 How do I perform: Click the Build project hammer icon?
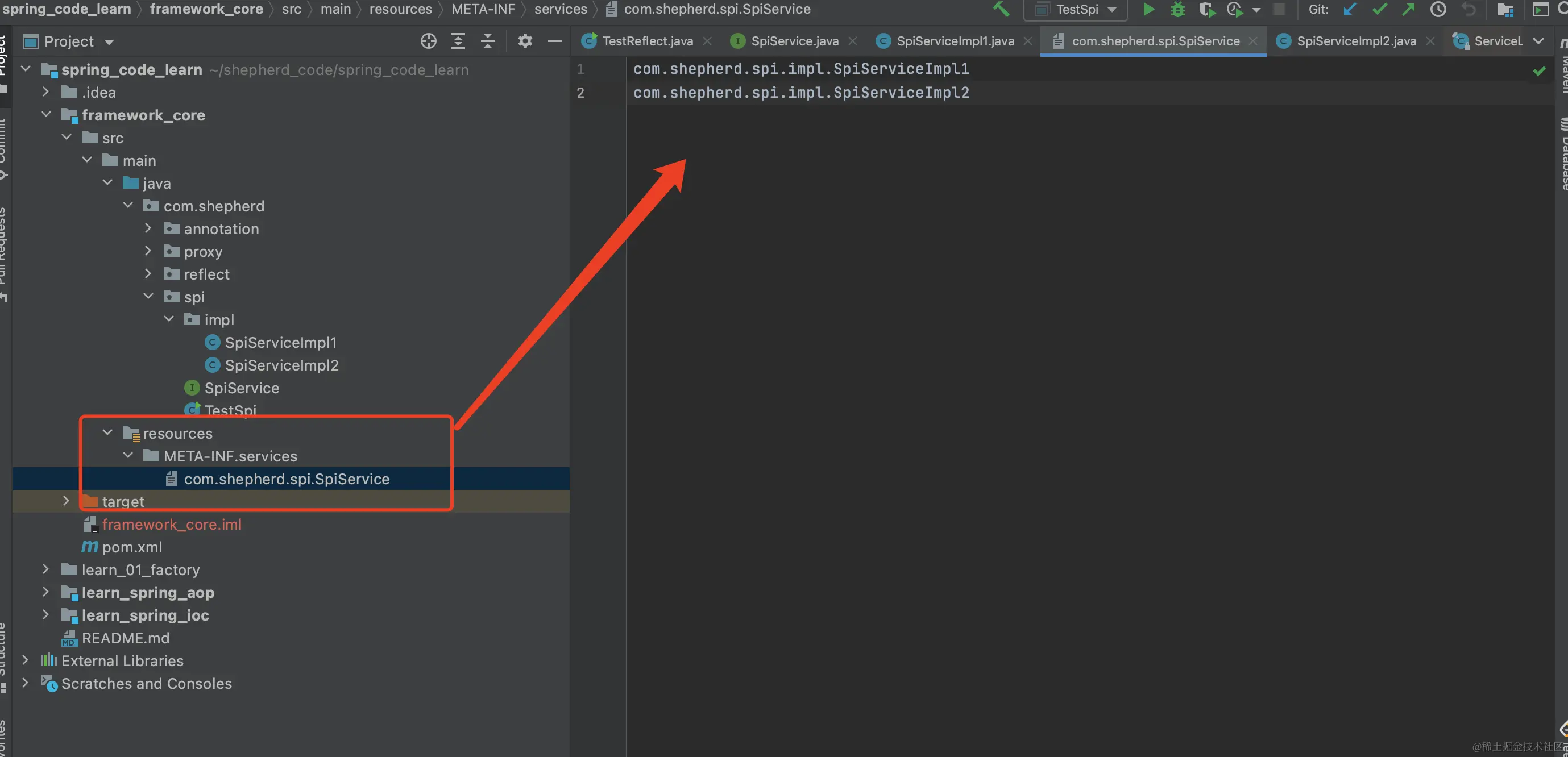1001,9
